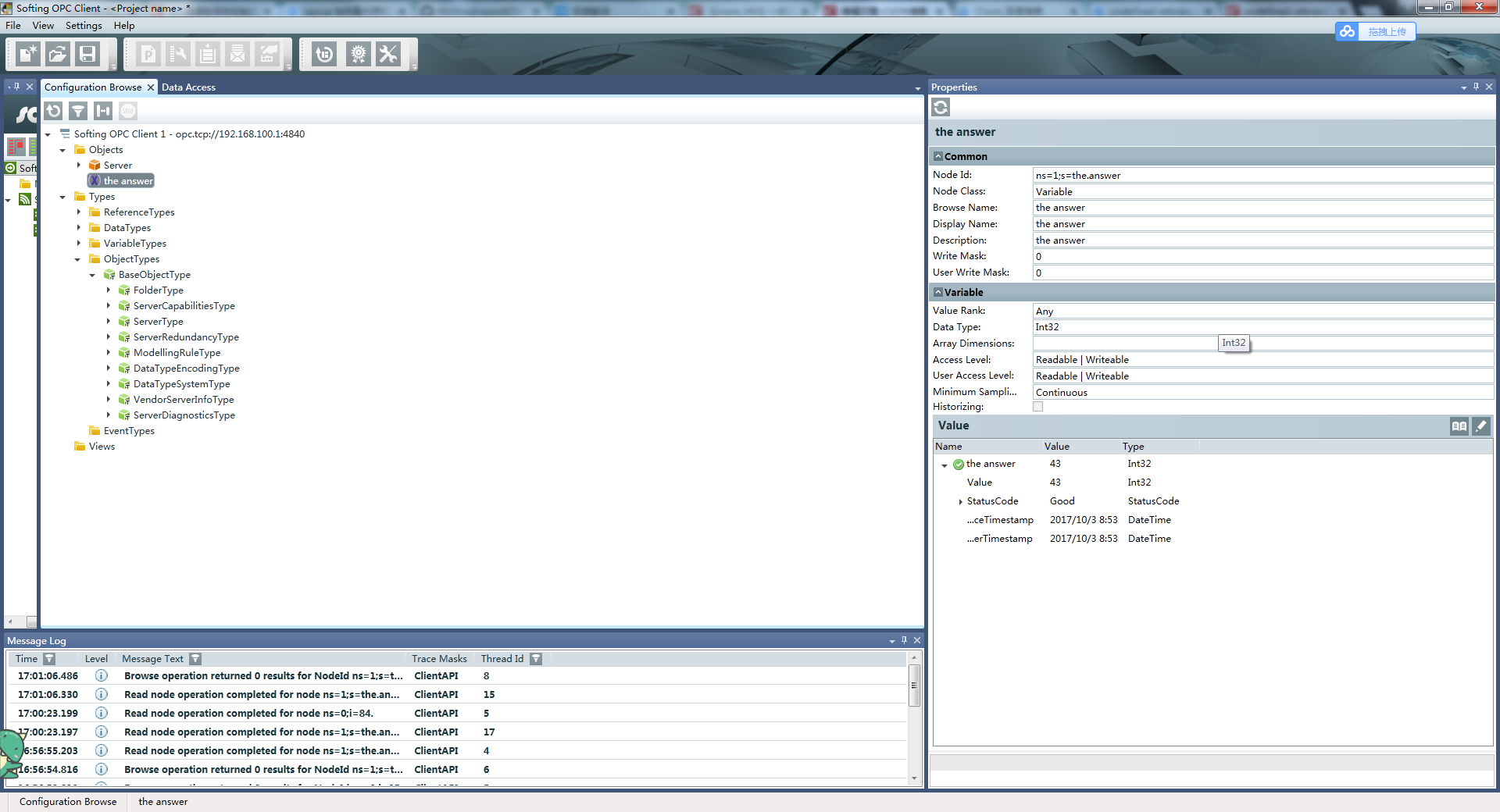The height and width of the screenshot is (812, 1500).
Task: Filter the Time column in Message Log
Action: pos(49,659)
